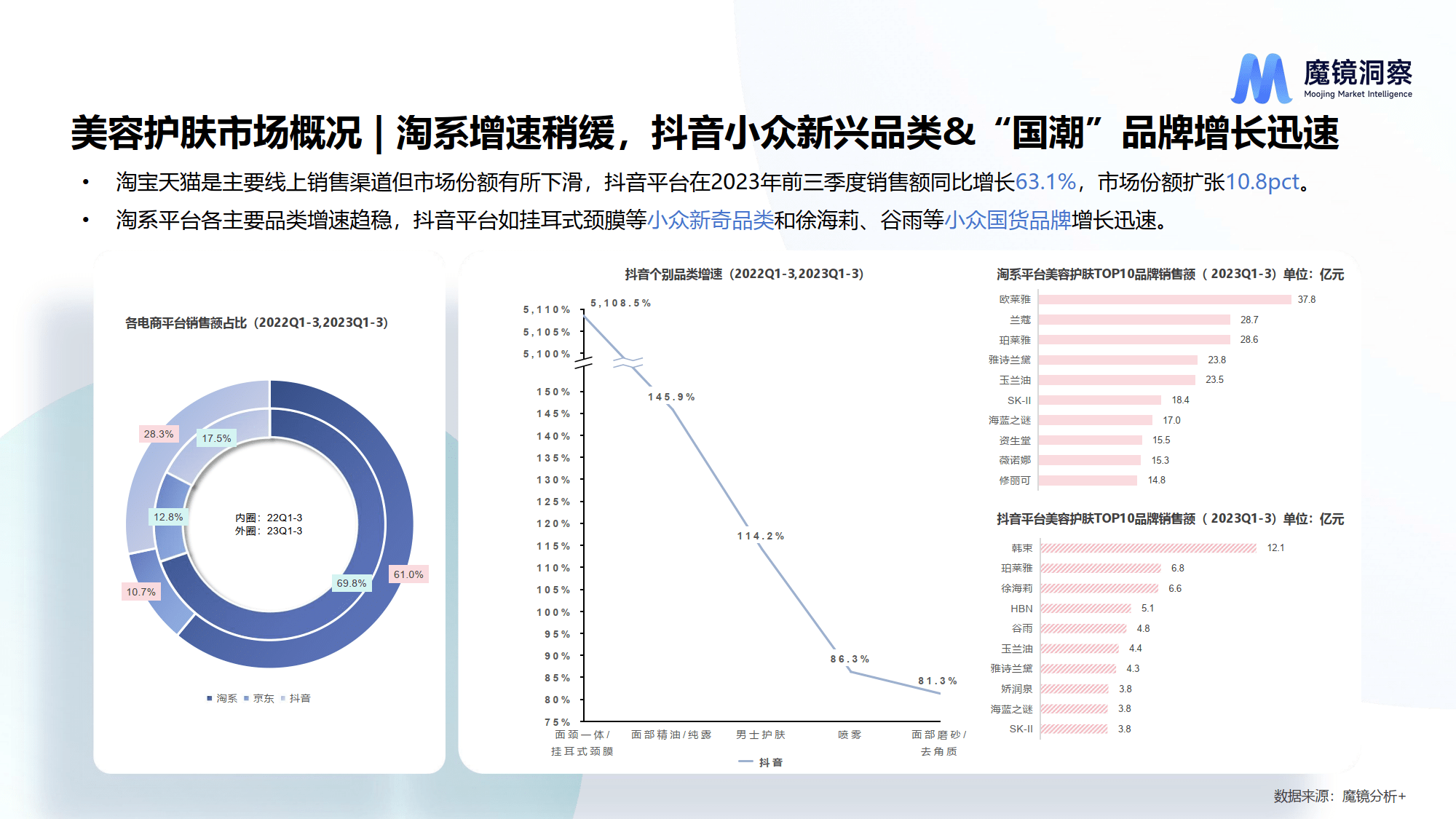Click the 雅诗兰黛 23.8 bar
The width and height of the screenshot is (1456, 819).
[1118, 360]
